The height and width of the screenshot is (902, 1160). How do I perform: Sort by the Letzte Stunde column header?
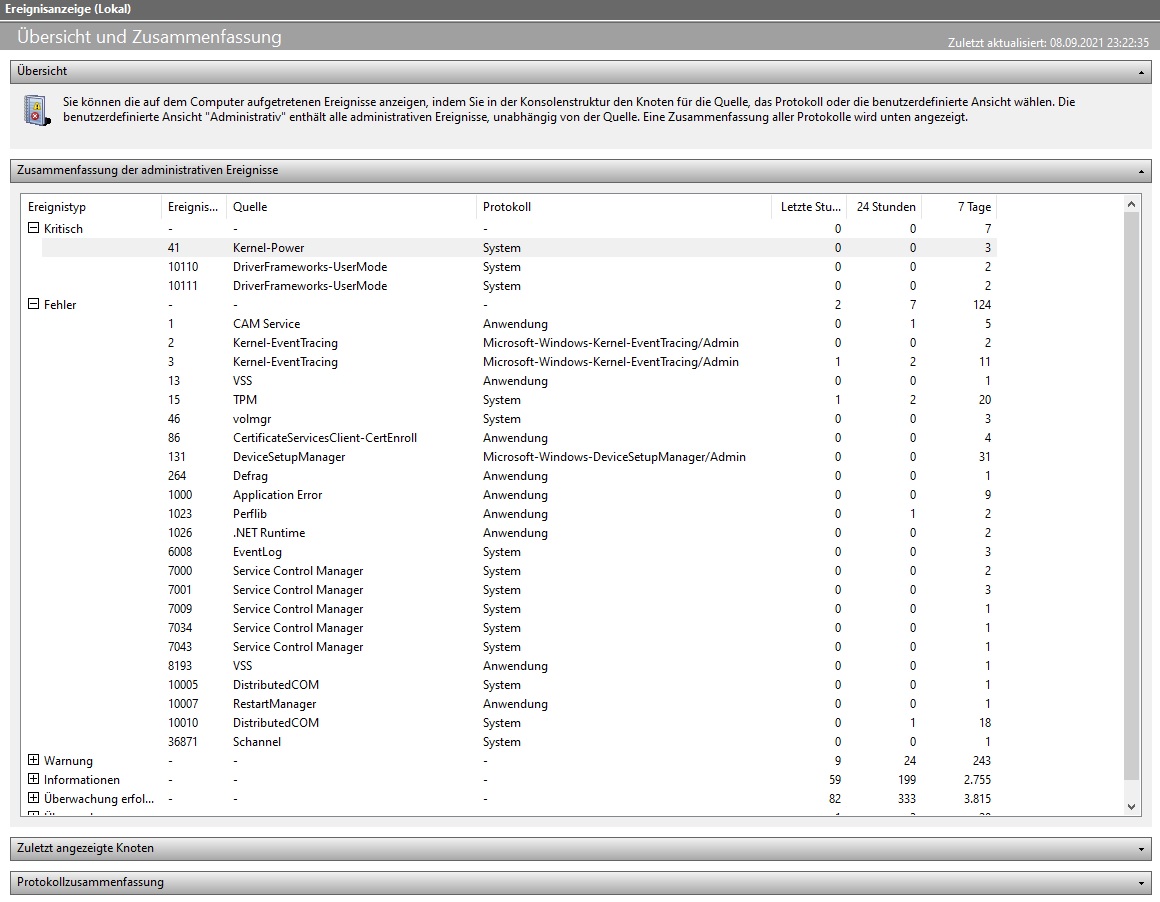(x=809, y=206)
